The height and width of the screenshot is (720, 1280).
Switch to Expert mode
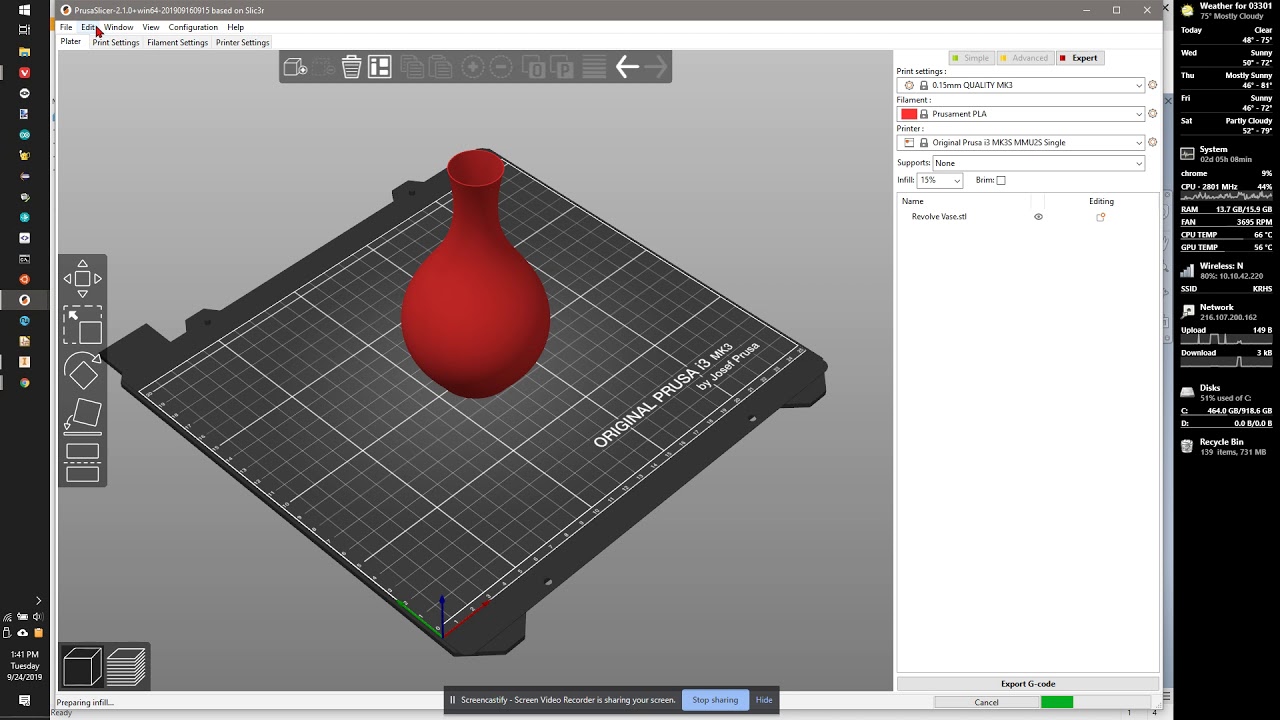1080,58
